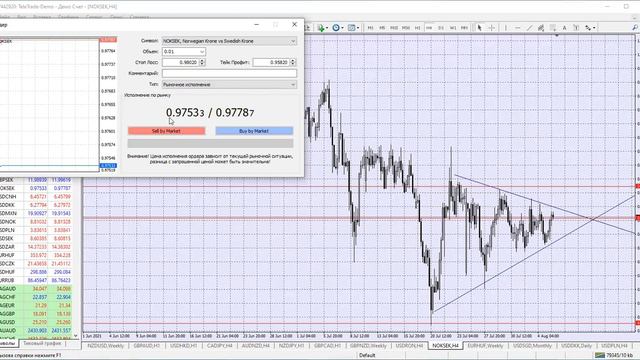Switch to the Tick Chart tab in Market Watch

[42, 344]
